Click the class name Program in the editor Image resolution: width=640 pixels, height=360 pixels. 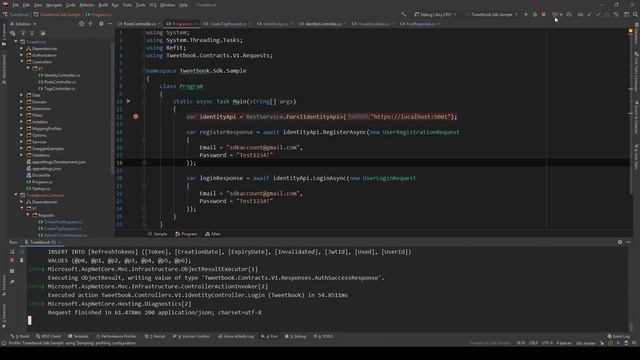[191, 86]
